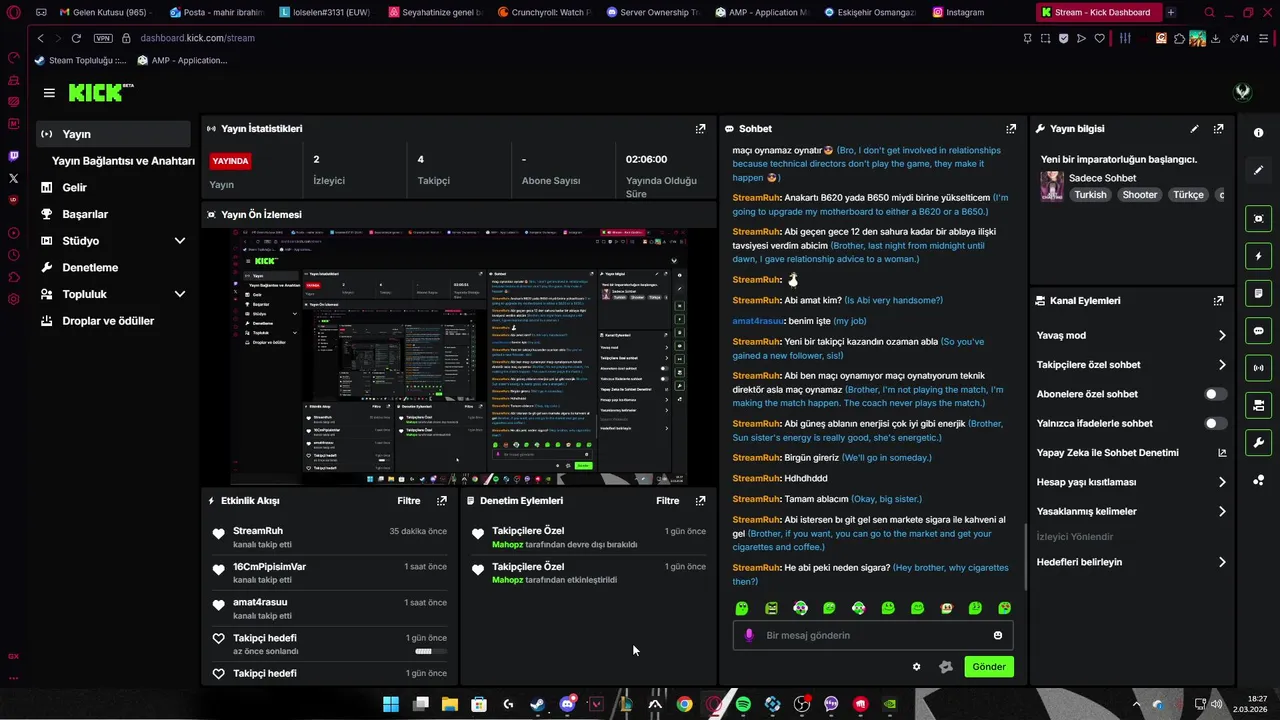Click Takipçi hedefi progress bar
This screenshot has height=720, width=1280.
(x=431, y=651)
